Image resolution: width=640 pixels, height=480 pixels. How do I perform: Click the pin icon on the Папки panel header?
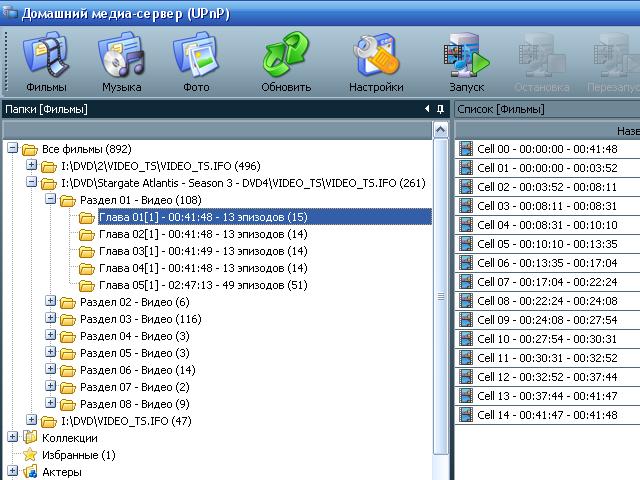coord(441,109)
